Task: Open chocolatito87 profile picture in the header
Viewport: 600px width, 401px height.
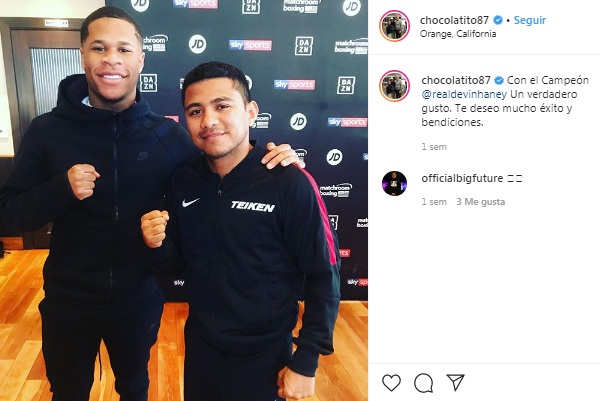Action: pyautogui.click(x=394, y=26)
